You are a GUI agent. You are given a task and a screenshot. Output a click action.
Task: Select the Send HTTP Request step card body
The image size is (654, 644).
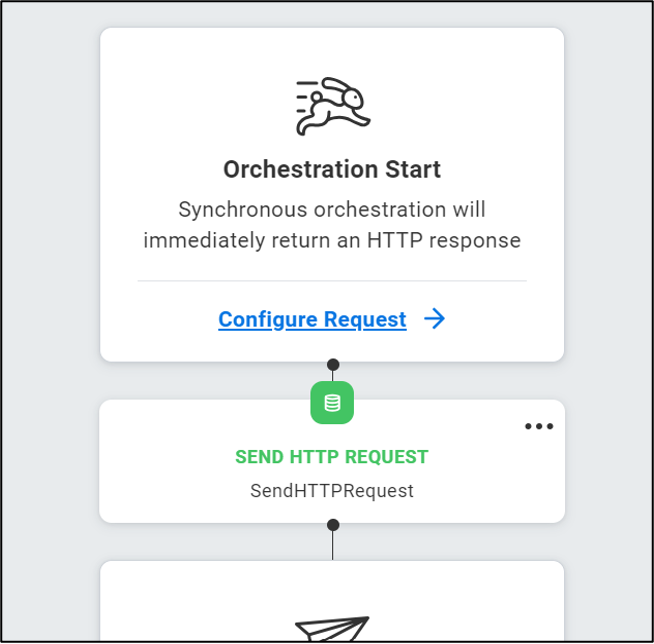click(x=332, y=461)
